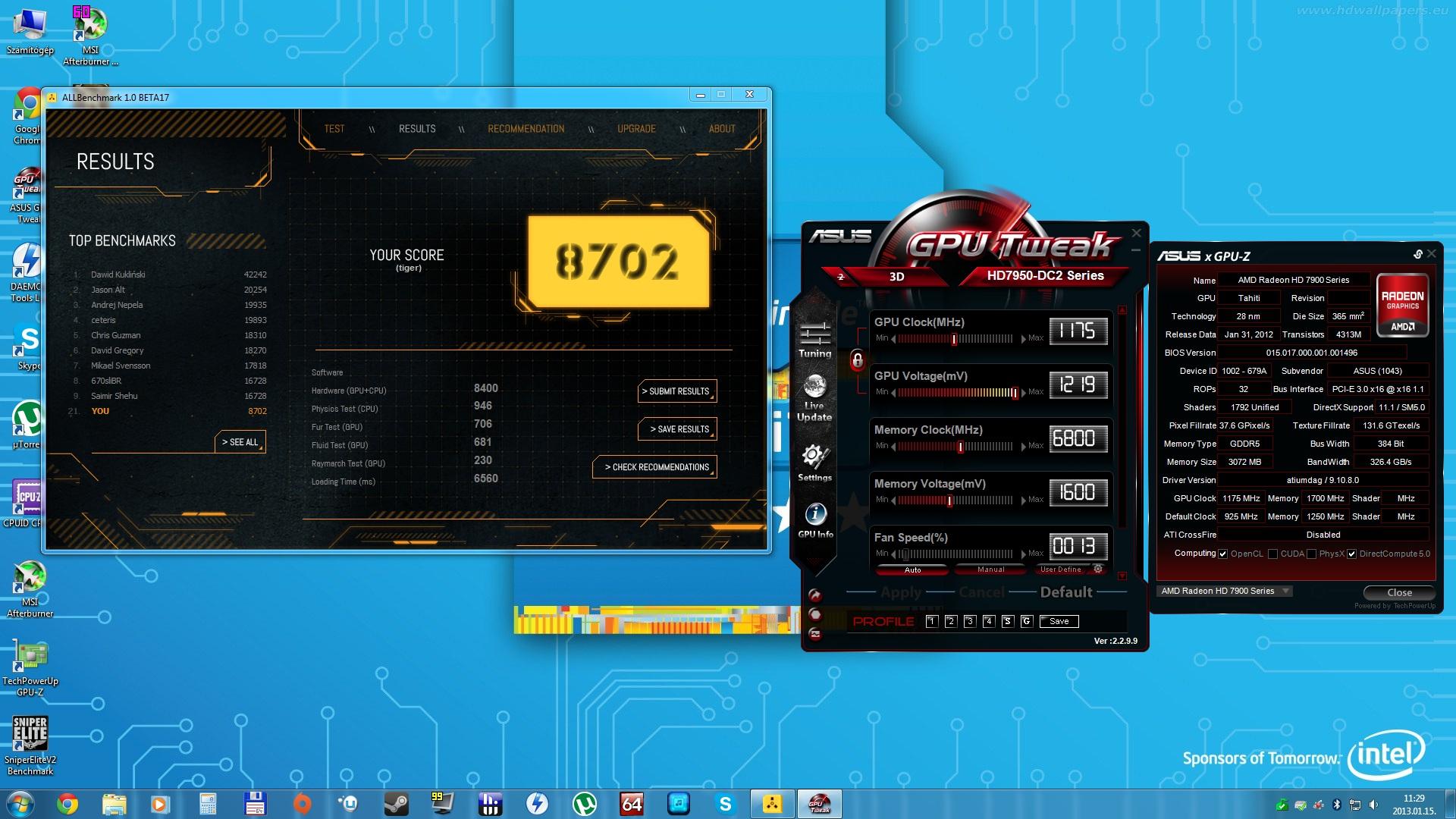Set fan speed mode to User Define

[x=1060, y=570]
